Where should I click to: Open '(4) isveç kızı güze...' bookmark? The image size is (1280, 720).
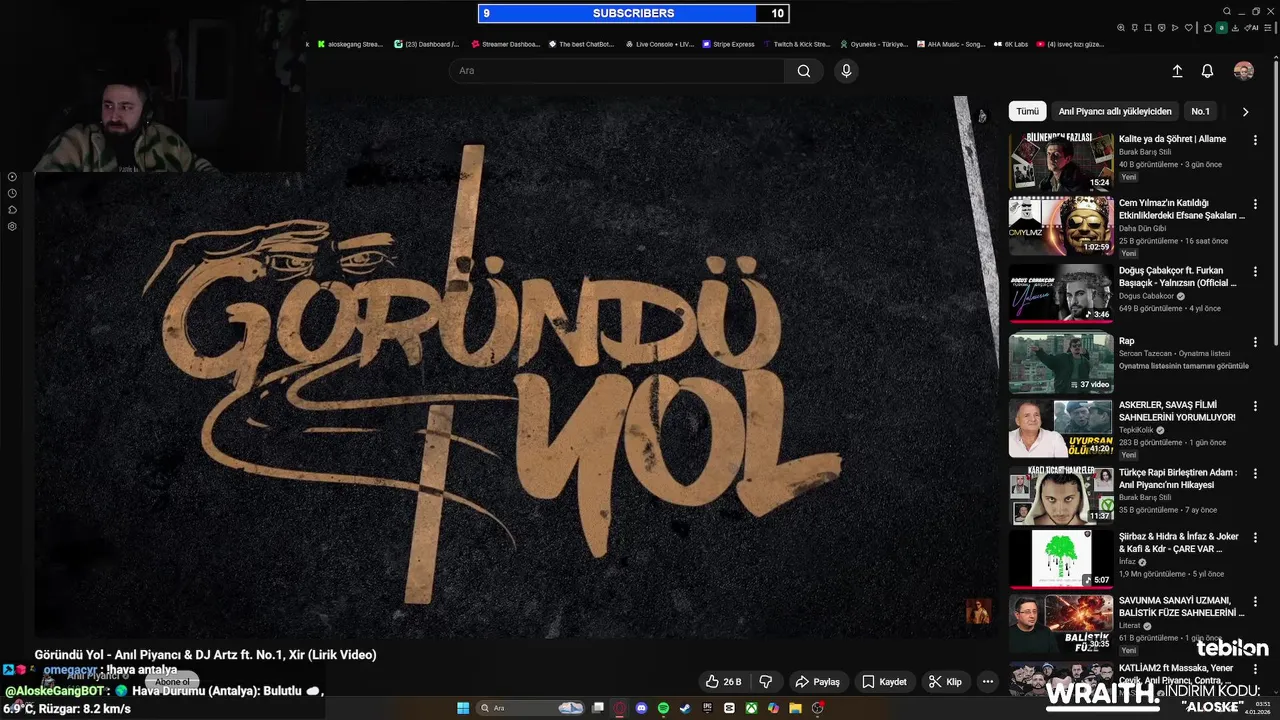[x=1070, y=44]
